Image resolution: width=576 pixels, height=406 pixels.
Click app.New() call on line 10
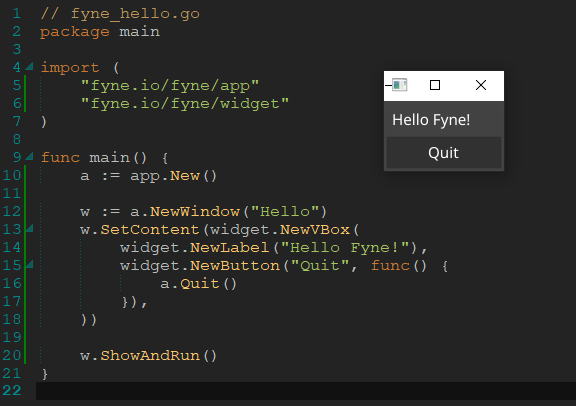coord(173,176)
